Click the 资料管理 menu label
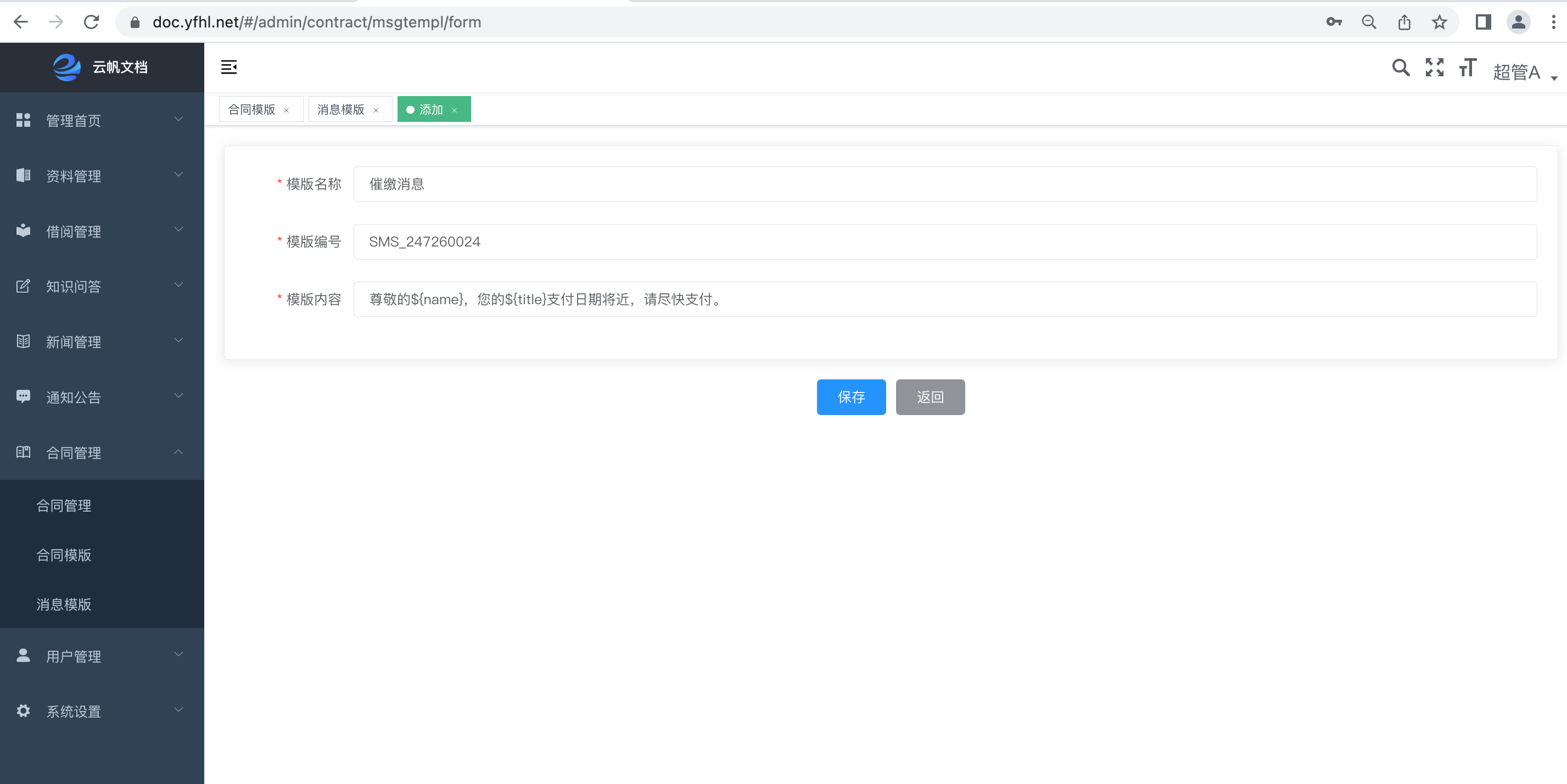Screen dimensions: 1567x784 (x=74, y=176)
